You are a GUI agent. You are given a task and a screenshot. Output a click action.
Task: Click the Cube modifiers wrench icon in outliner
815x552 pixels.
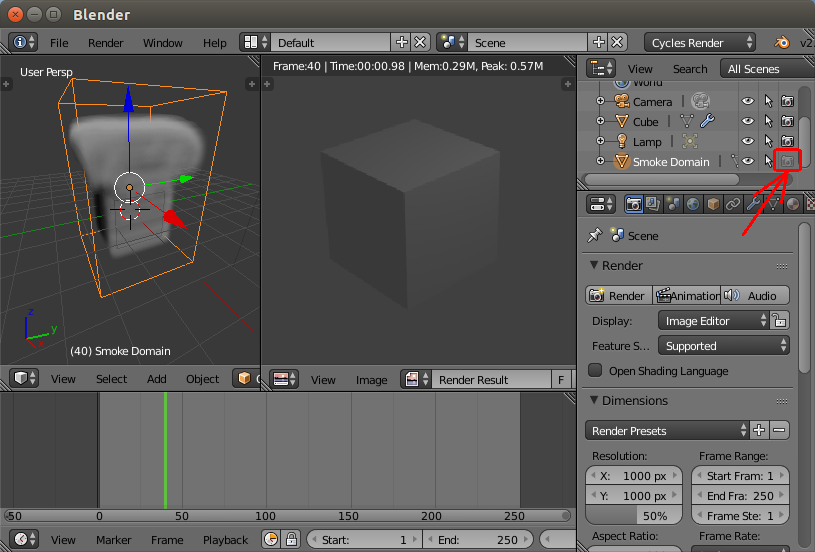pyautogui.click(x=707, y=122)
